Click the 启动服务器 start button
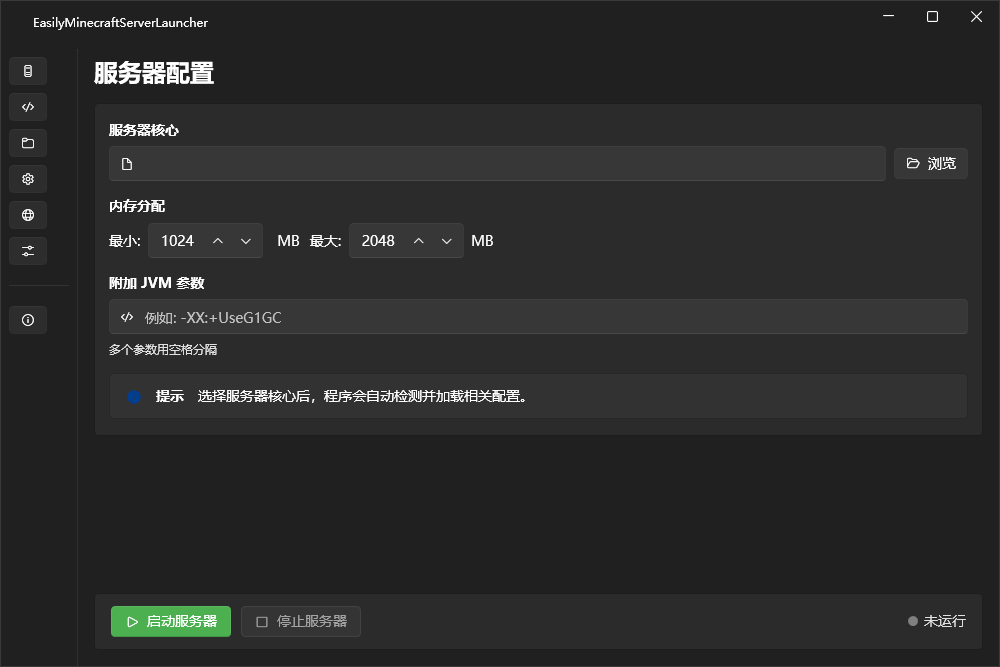This screenshot has height=667, width=1000. 170,620
